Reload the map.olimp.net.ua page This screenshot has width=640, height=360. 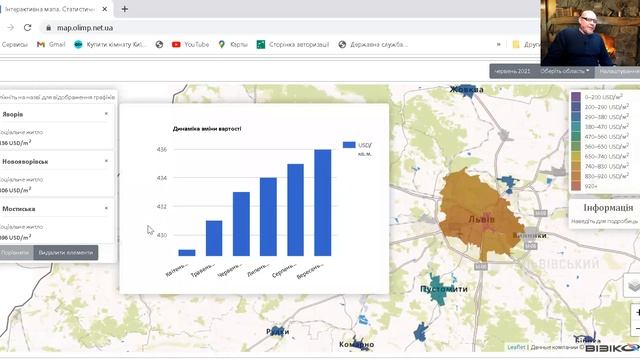pos(27,27)
